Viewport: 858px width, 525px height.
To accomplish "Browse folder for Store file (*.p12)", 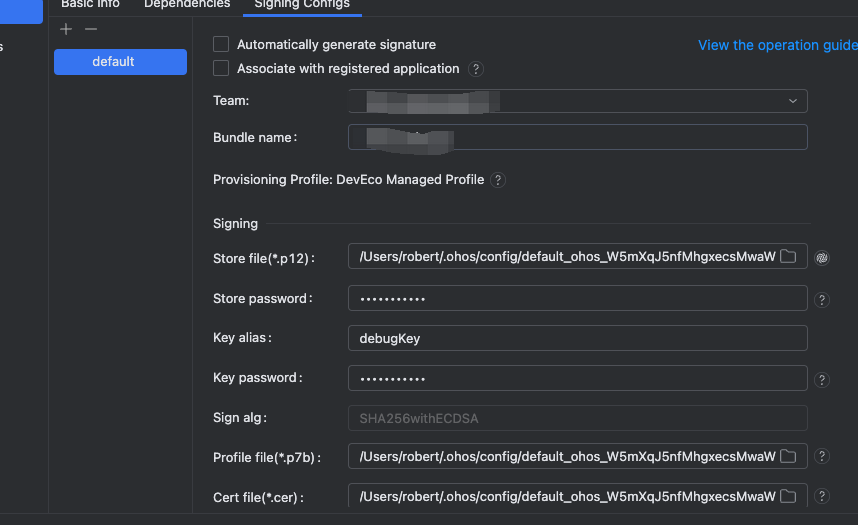I will coord(788,256).
